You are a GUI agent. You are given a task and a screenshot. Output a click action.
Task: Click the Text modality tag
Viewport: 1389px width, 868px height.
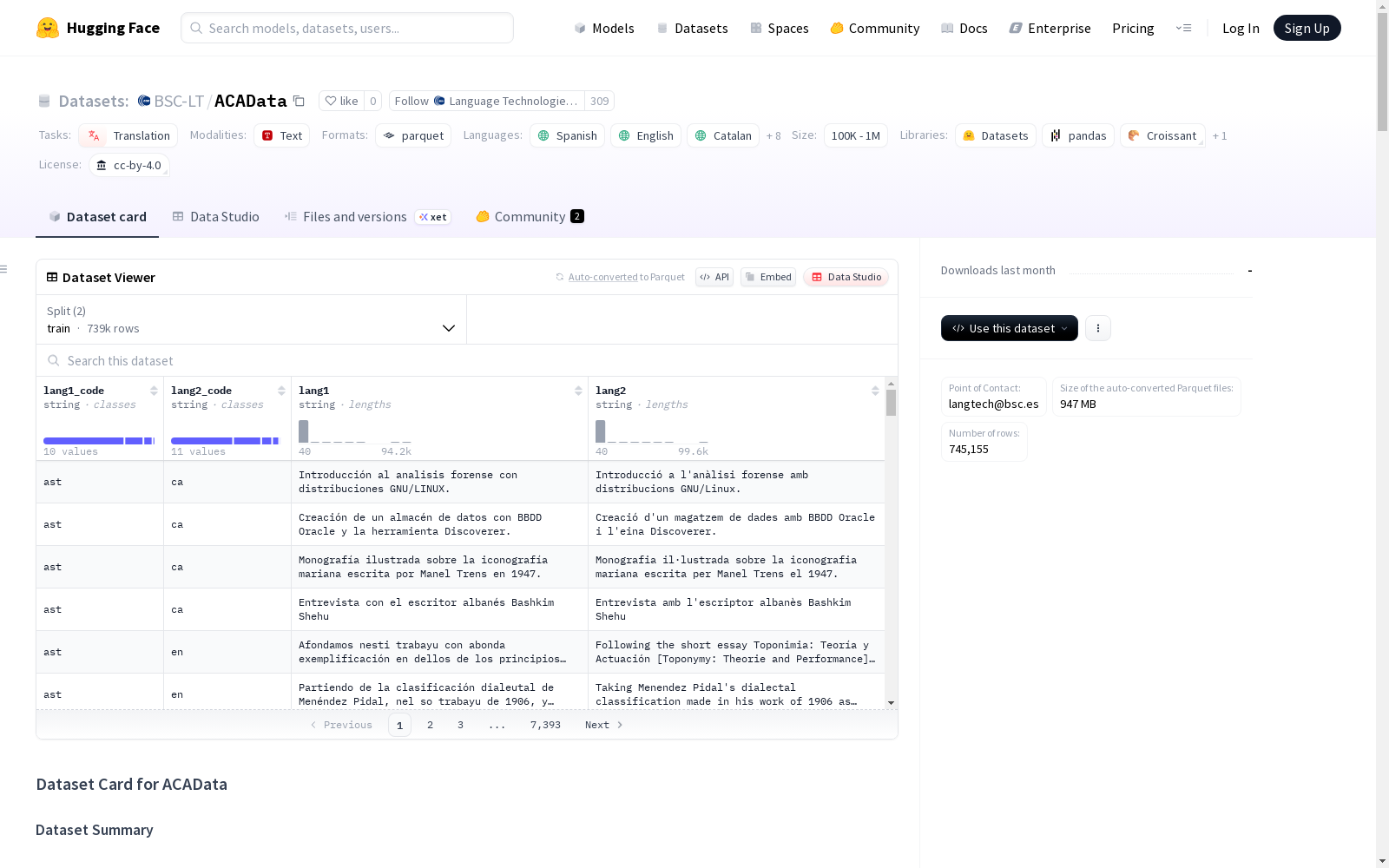point(282,135)
